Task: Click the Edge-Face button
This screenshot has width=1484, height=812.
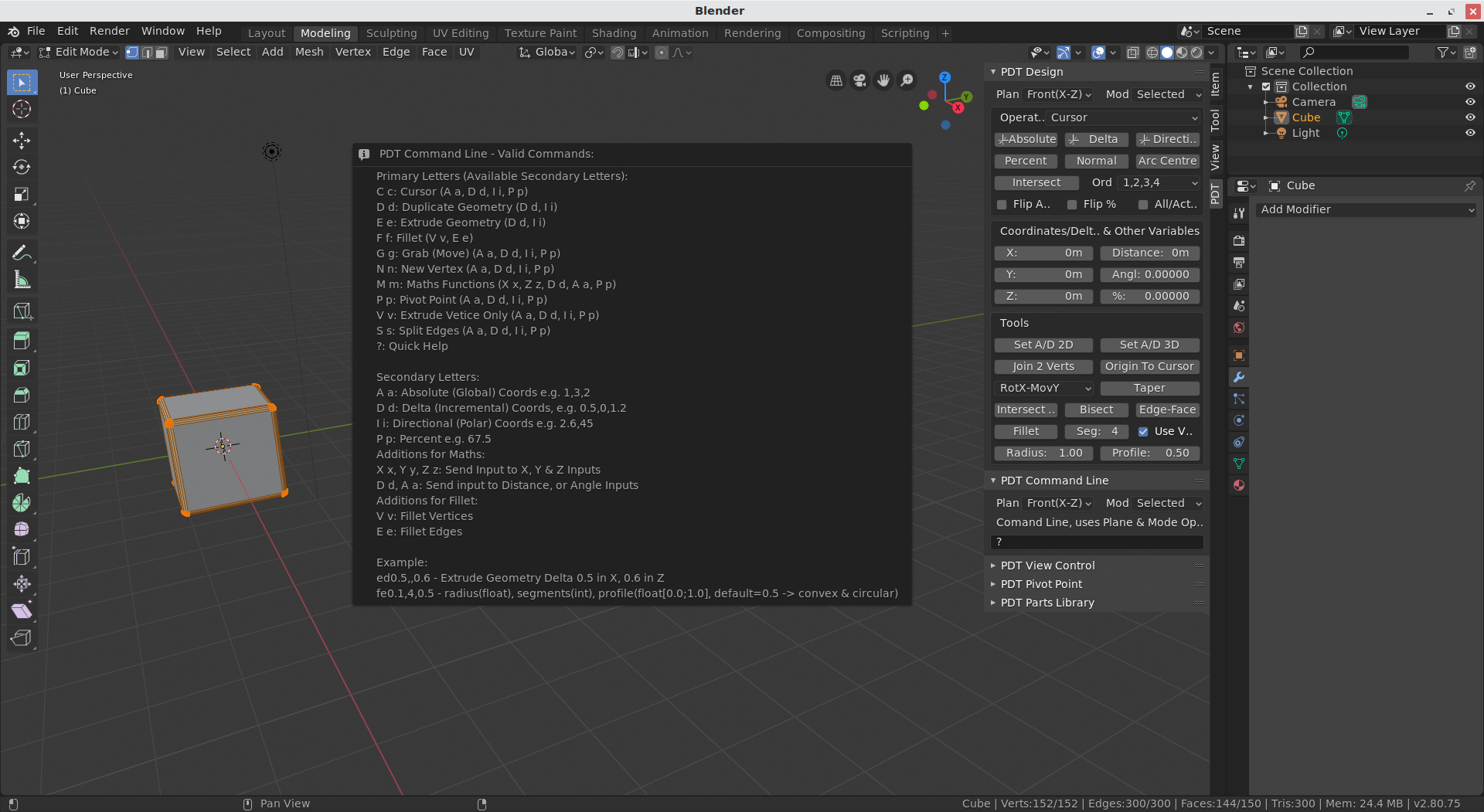Action: pyautogui.click(x=1167, y=410)
